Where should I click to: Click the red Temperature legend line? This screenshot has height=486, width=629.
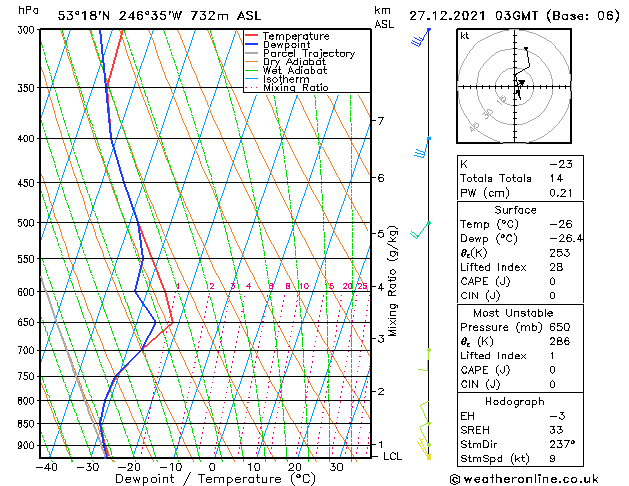[252, 36]
